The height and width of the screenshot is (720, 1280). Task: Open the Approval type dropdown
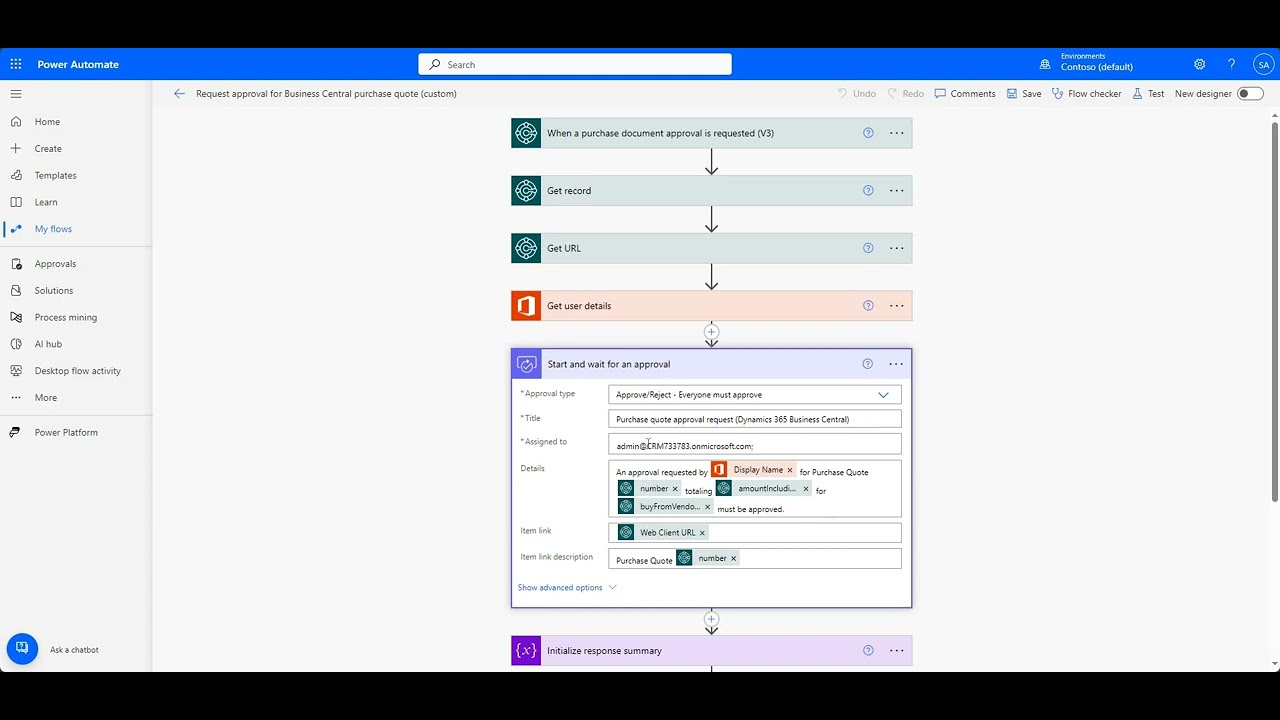[754, 394]
